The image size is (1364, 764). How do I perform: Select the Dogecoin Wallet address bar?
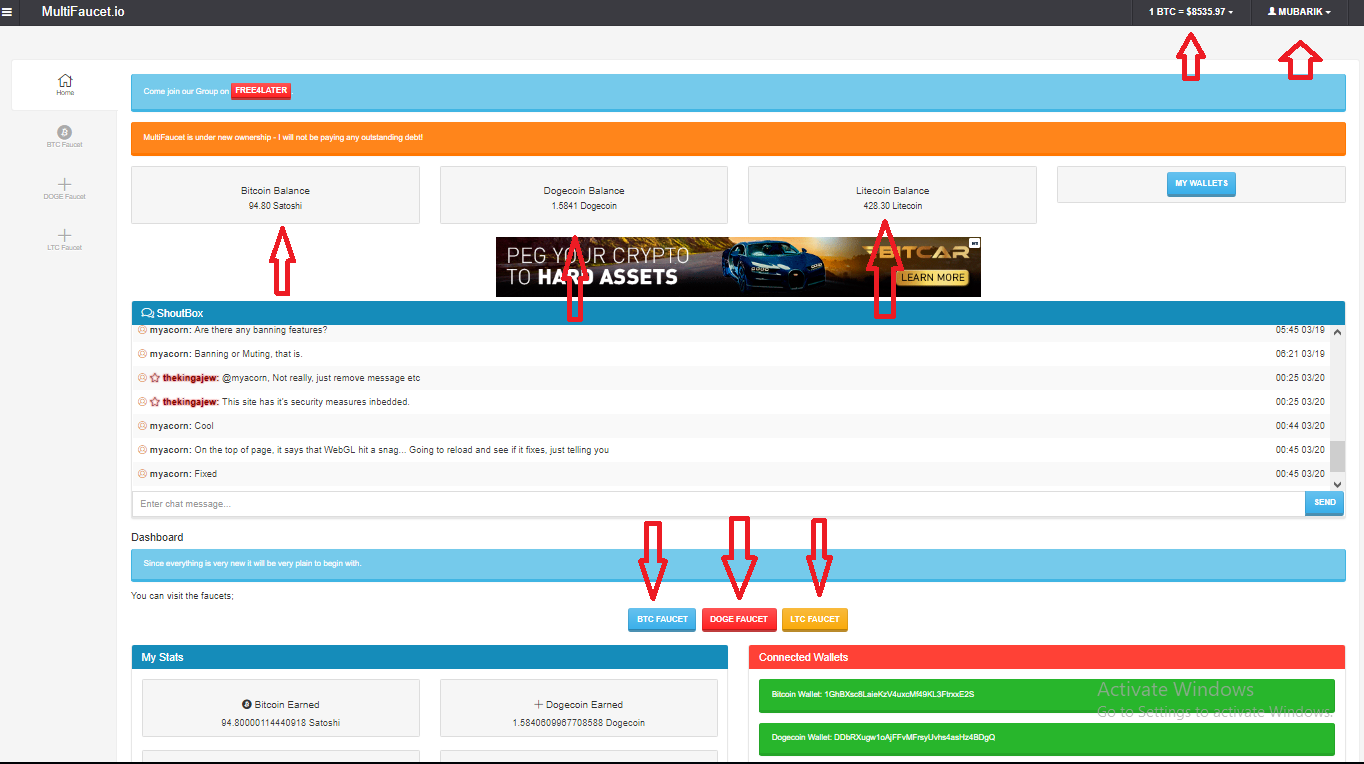coord(1047,738)
